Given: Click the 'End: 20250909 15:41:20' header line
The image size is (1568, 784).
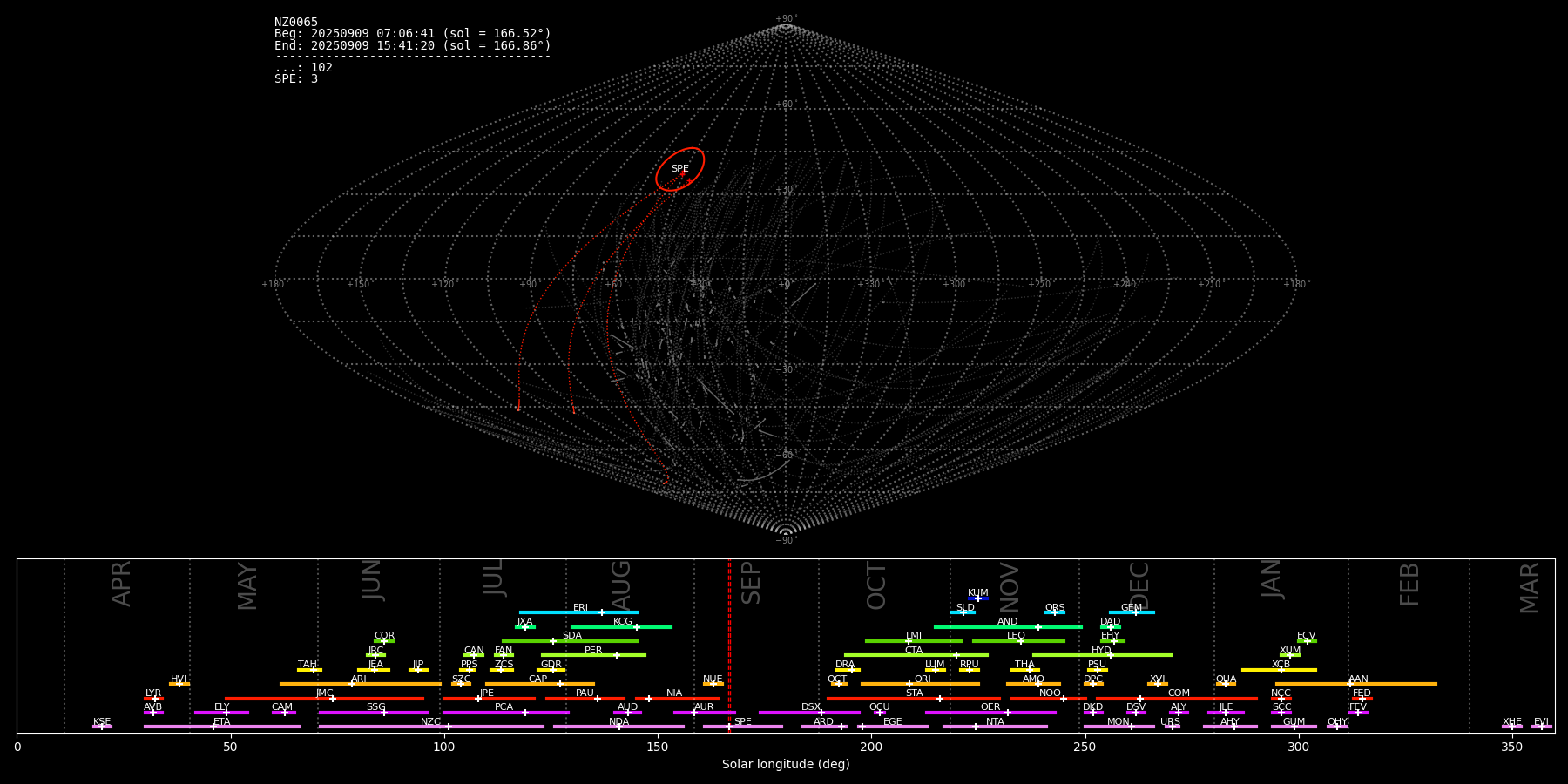Looking at the screenshot, I should click(413, 45).
